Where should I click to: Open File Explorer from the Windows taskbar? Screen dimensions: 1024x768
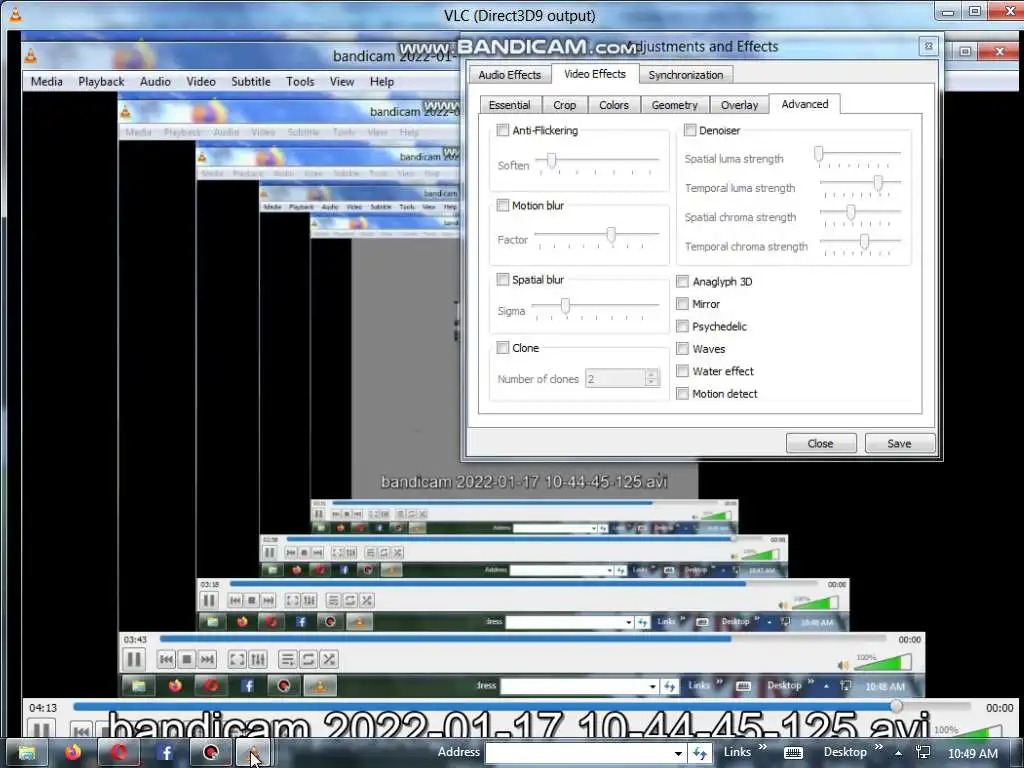point(26,753)
